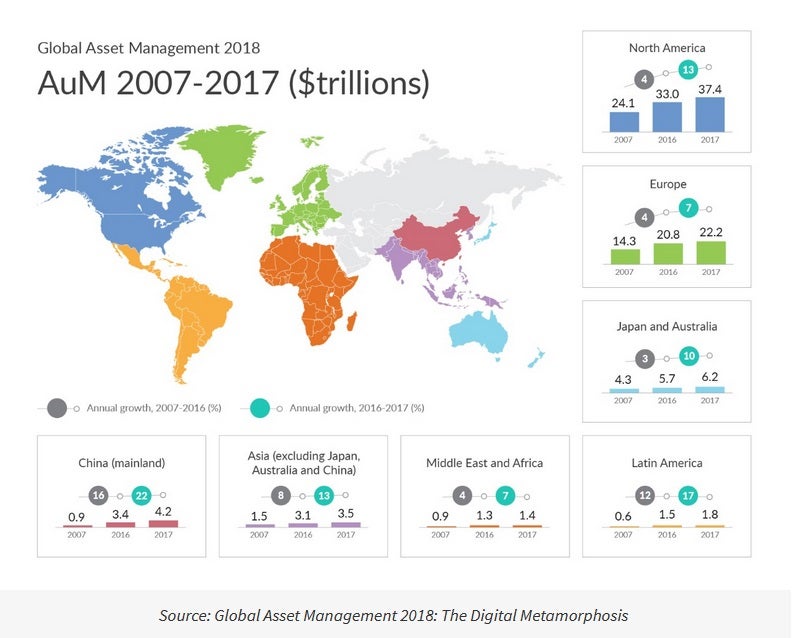Image resolution: width=799 pixels, height=638 pixels.
Task: Click North America's 2017 bar showing 37.4
Action: (x=709, y=115)
